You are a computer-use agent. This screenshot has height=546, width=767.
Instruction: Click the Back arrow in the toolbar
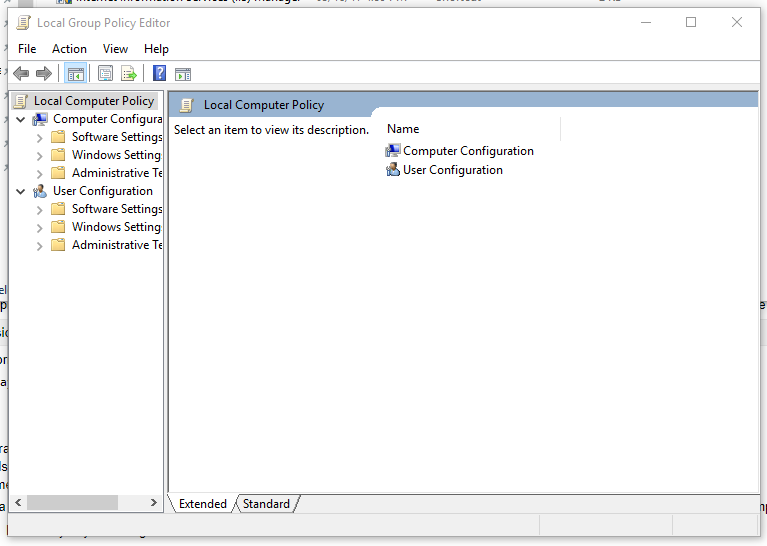(21, 73)
